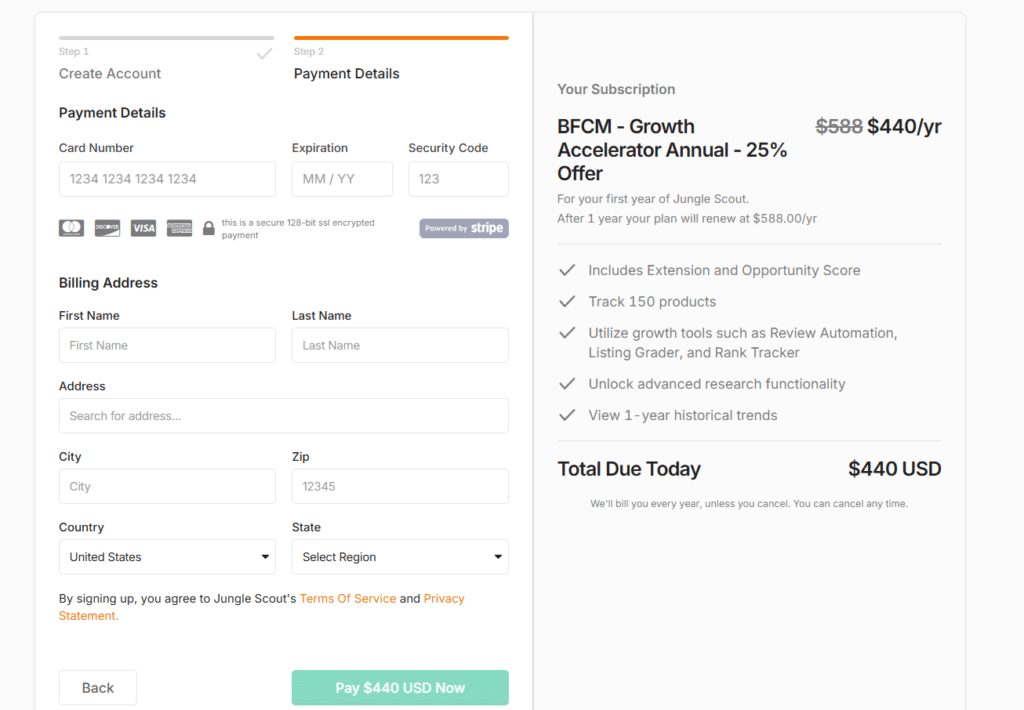This screenshot has width=1024, height=710.
Task: Open the Country dropdown
Action: tap(167, 556)
